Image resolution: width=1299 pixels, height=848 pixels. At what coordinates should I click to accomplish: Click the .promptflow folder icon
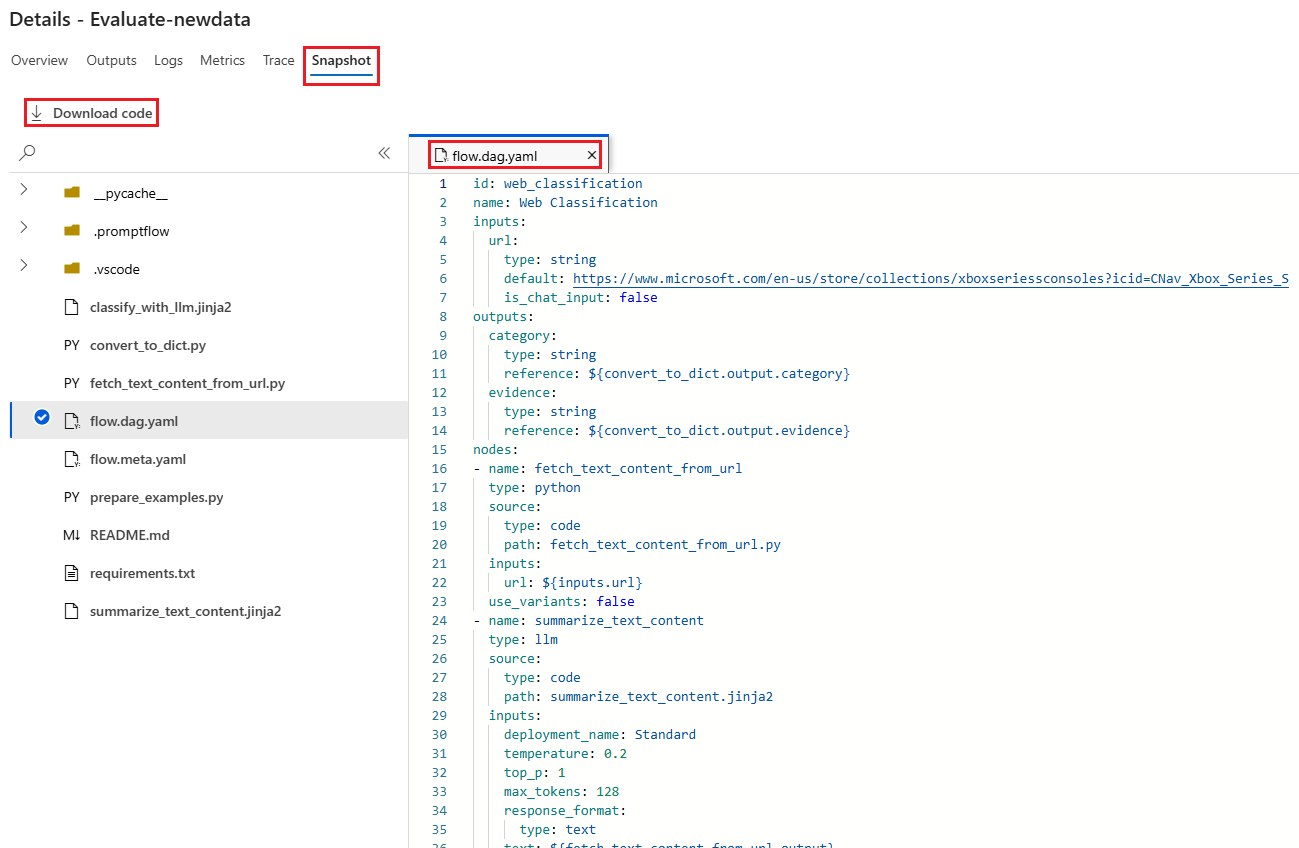click(x=72, y=231)
